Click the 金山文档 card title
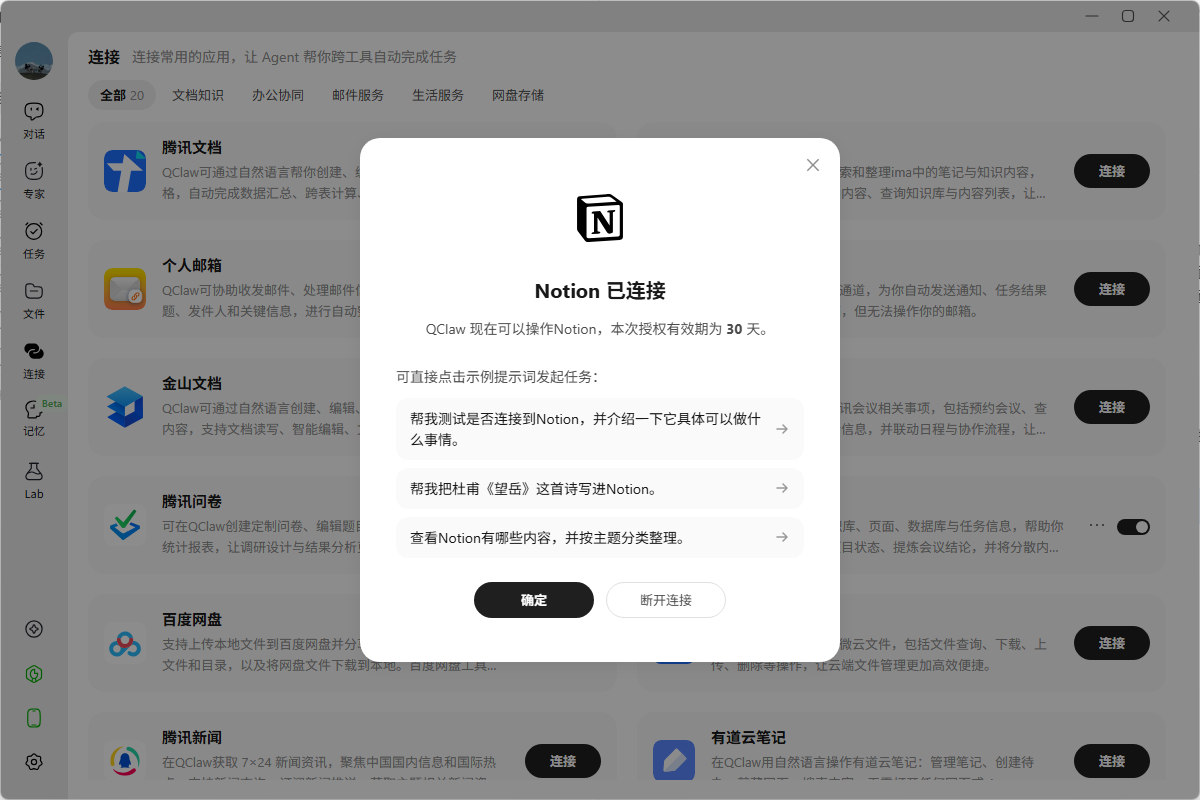The height and width of the screenshot is (800, 1200). 192,384
